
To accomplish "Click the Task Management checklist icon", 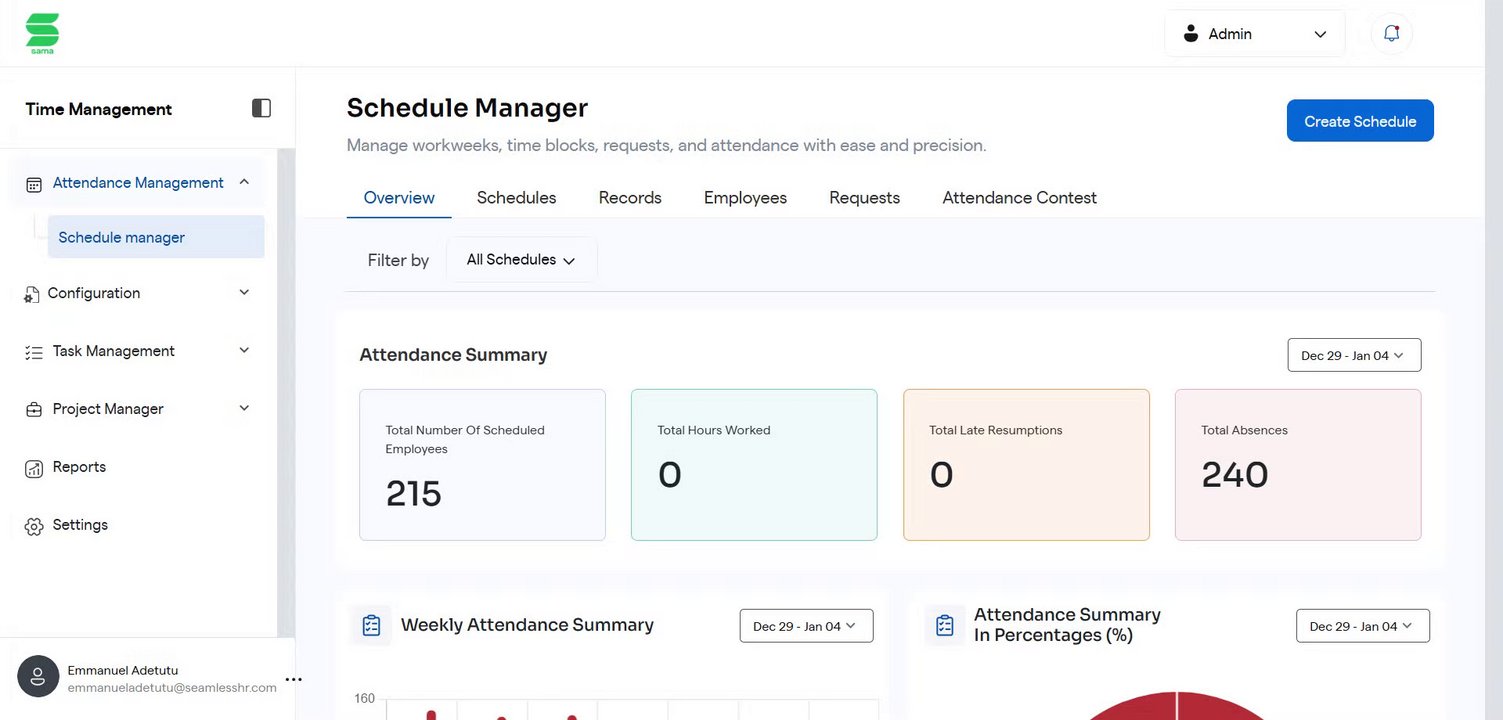I will click(x=34, y=352).
